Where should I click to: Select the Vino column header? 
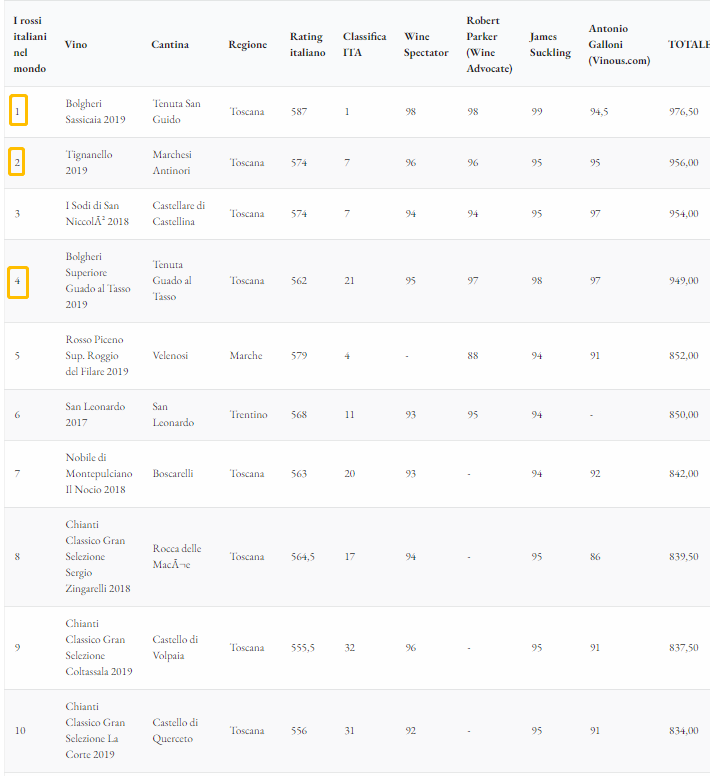pos(76,45)
